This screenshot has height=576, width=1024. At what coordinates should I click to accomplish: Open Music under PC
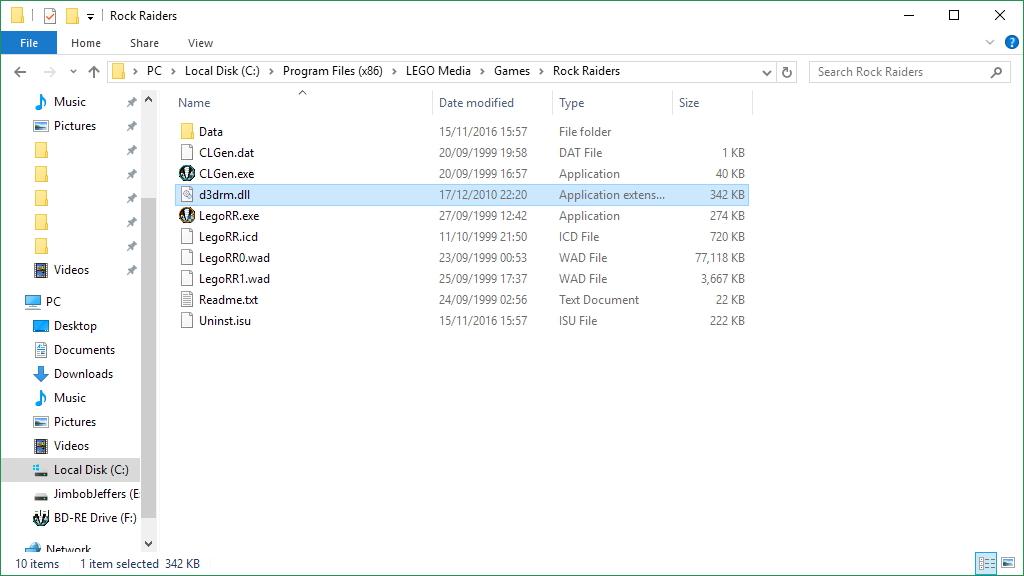click(x=70, y=398)
